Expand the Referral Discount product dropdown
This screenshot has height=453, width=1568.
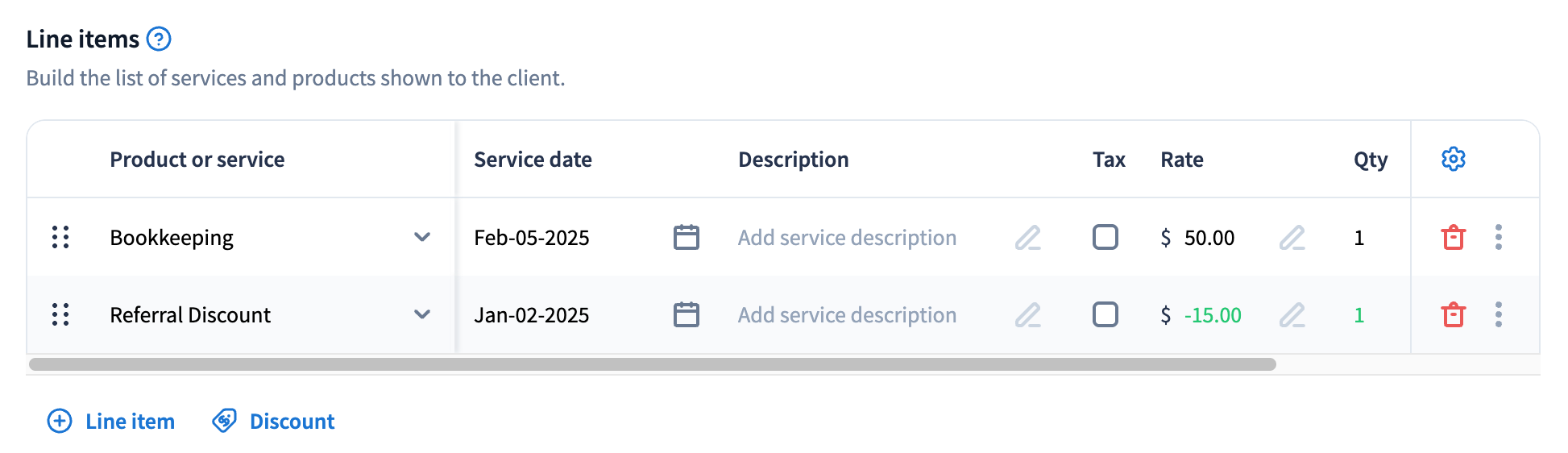point(421,314)
